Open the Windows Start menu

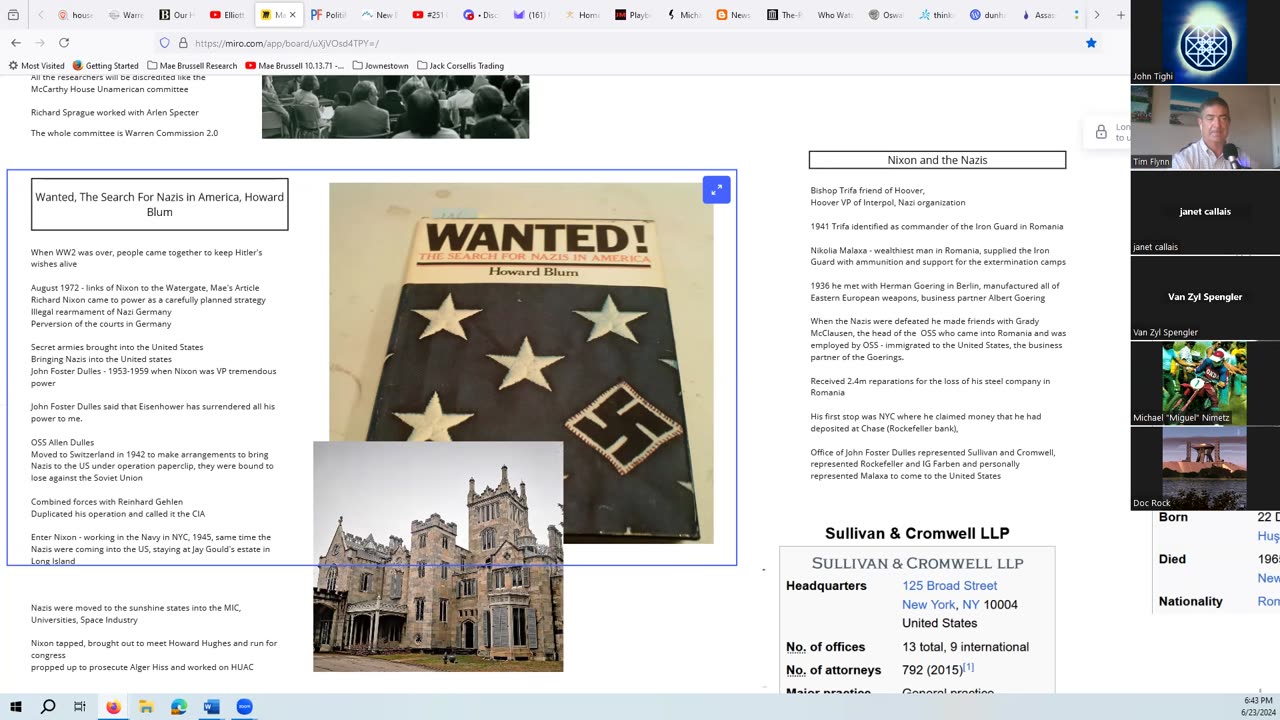click(x=15, y=707)
